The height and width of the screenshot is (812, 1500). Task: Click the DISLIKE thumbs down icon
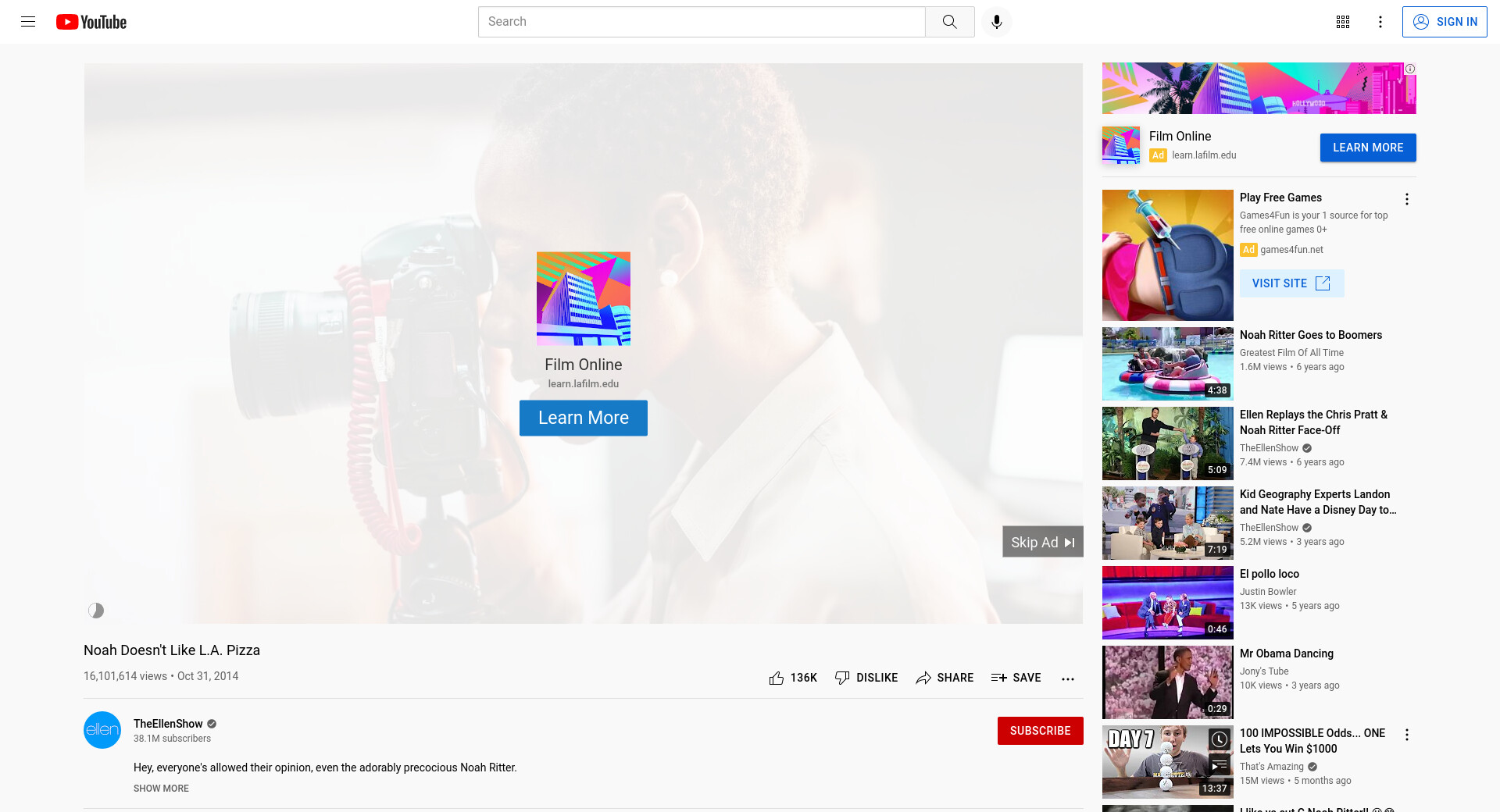842,678
